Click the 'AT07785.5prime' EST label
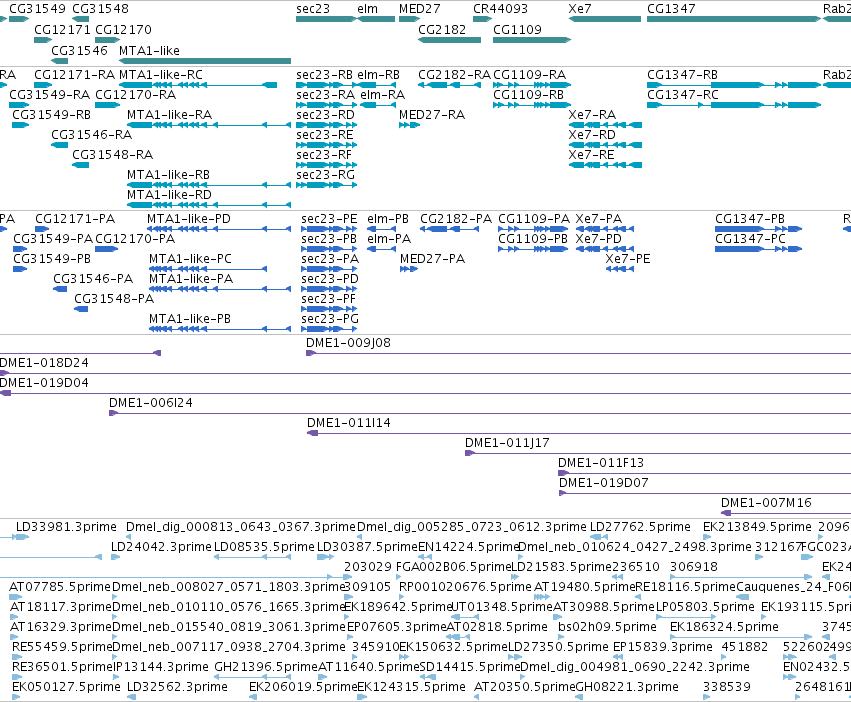Screen dimensions: 851x702 point(60,587)
